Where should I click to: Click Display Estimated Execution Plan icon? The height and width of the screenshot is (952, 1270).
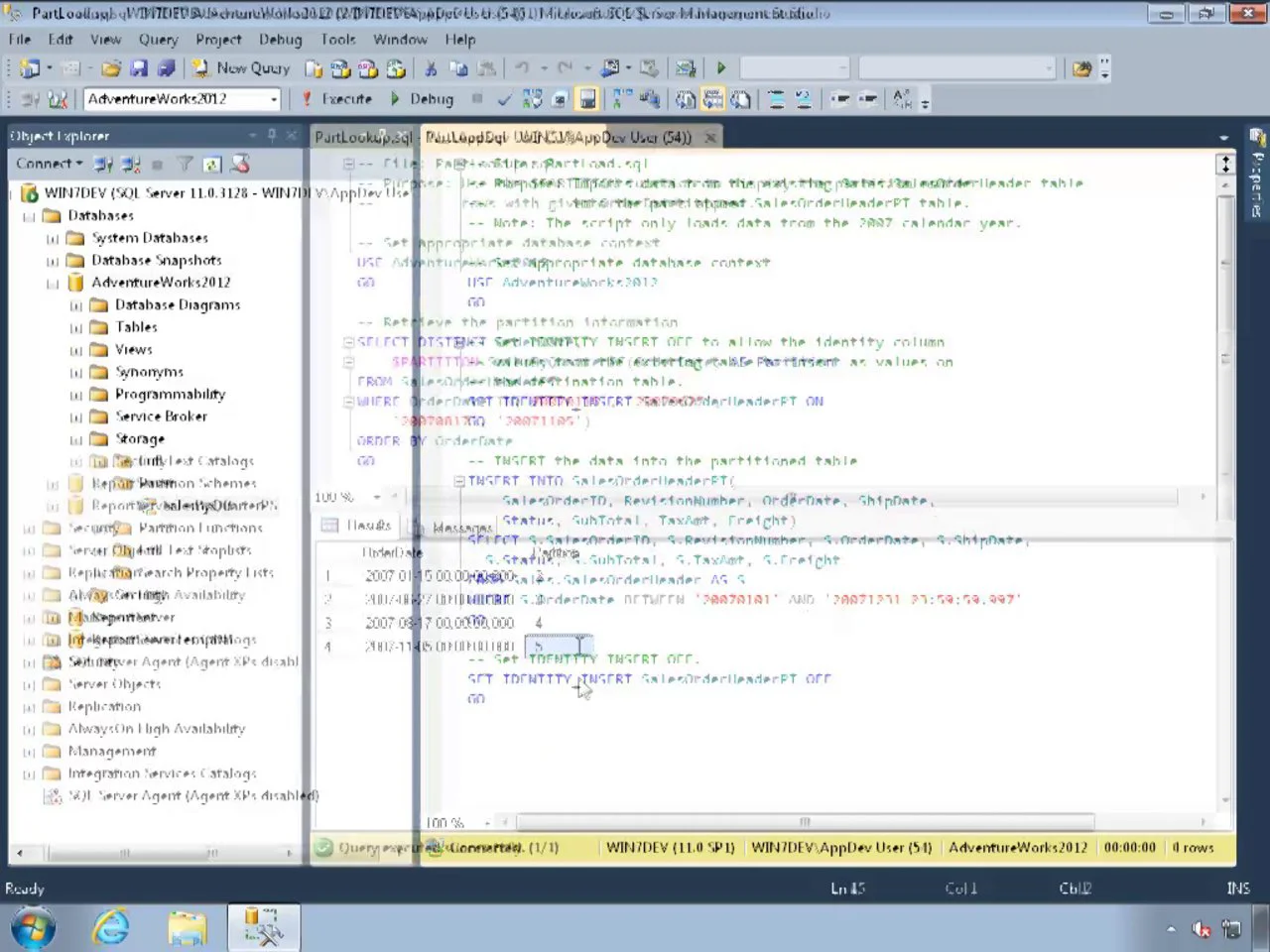[x=533, y=99]
